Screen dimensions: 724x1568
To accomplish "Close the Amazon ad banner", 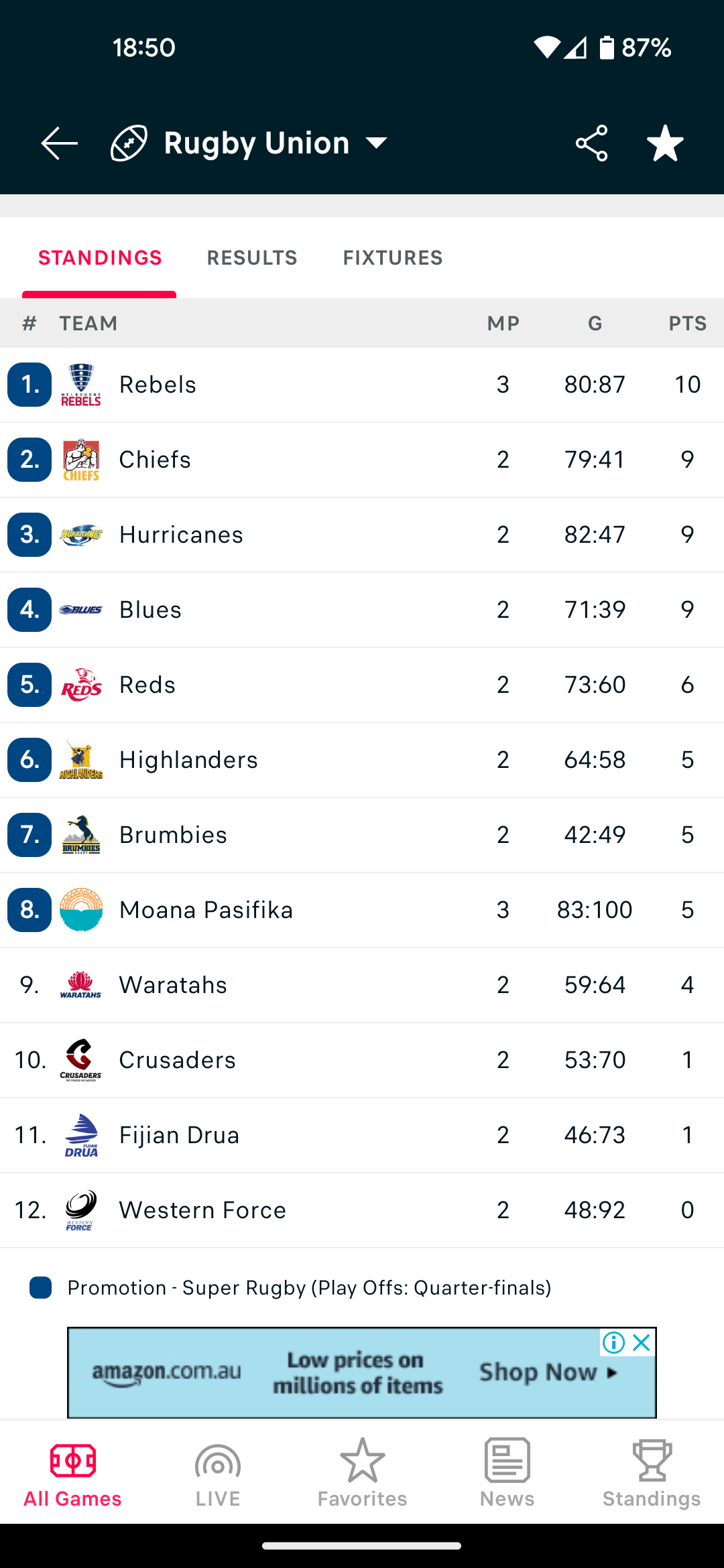I will pos(642,1342).
